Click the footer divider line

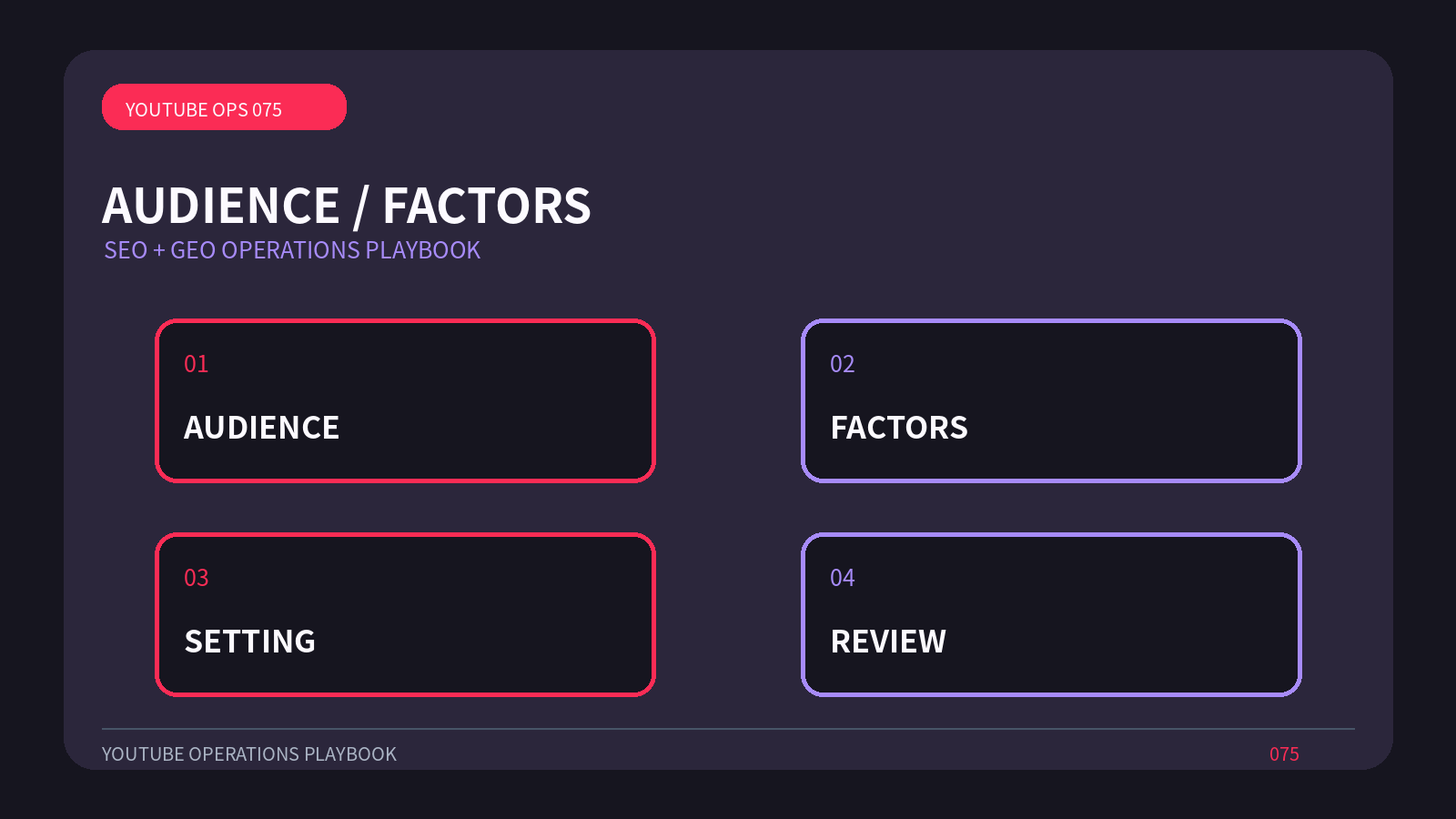click(728, 729)
